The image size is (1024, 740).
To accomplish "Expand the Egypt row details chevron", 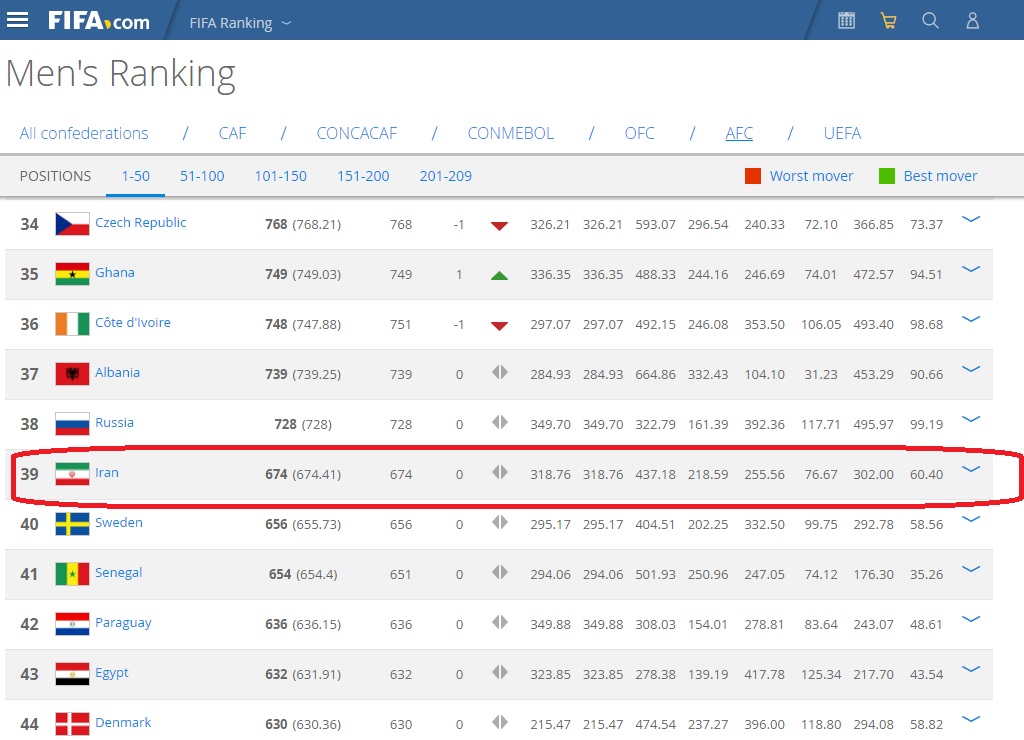I will pos(970,668).
